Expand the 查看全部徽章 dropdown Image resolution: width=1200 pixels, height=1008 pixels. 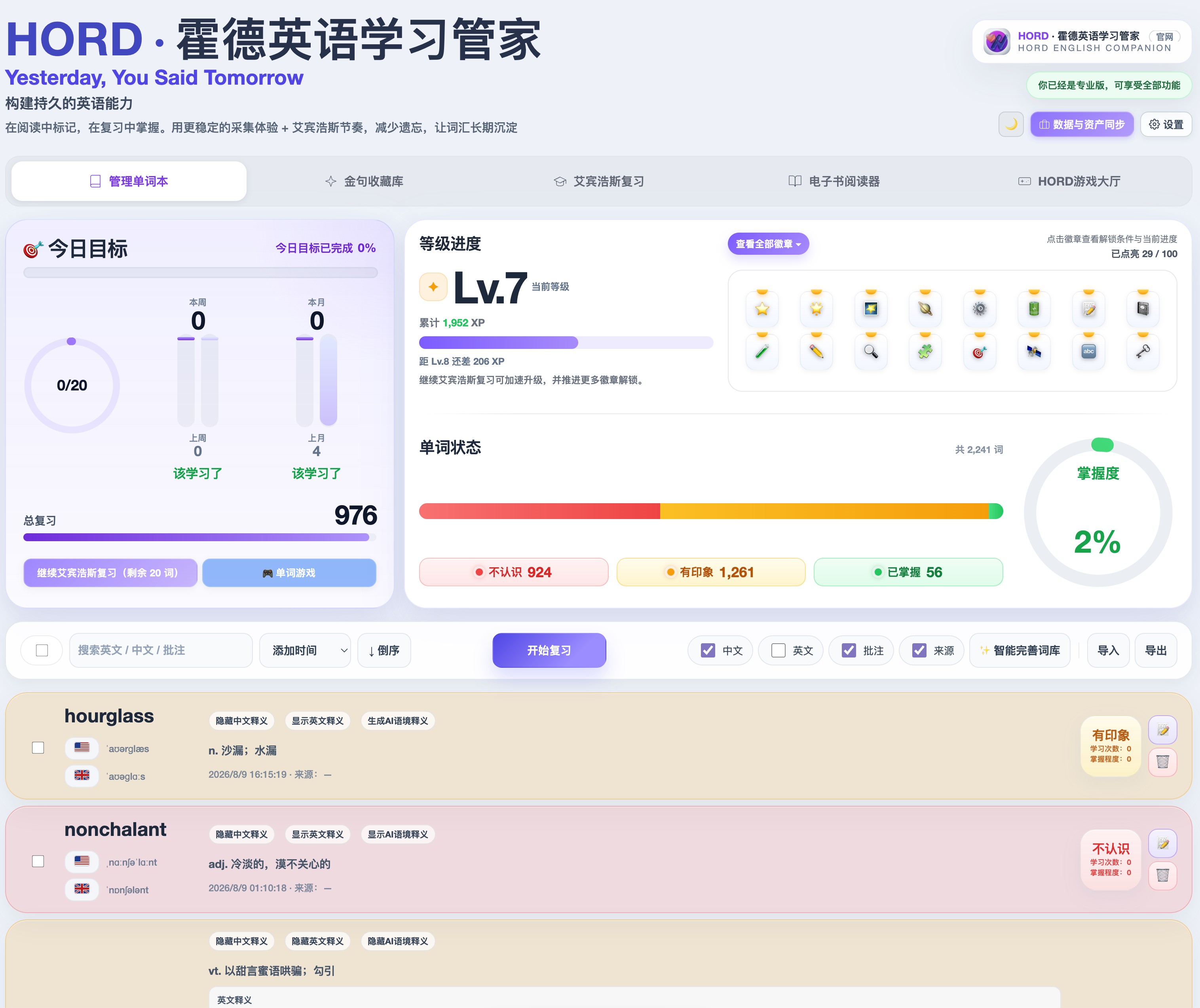tap(768, 244)
